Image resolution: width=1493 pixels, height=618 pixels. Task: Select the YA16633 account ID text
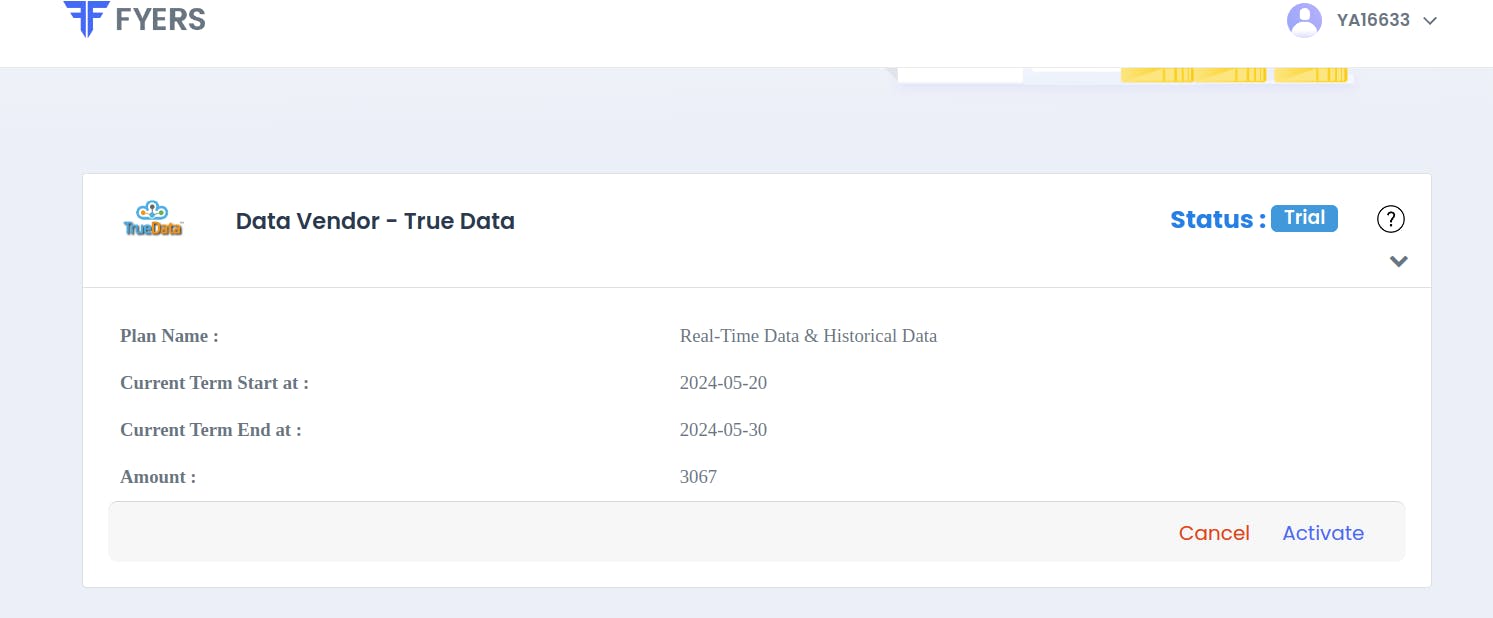coord(1373,20)
